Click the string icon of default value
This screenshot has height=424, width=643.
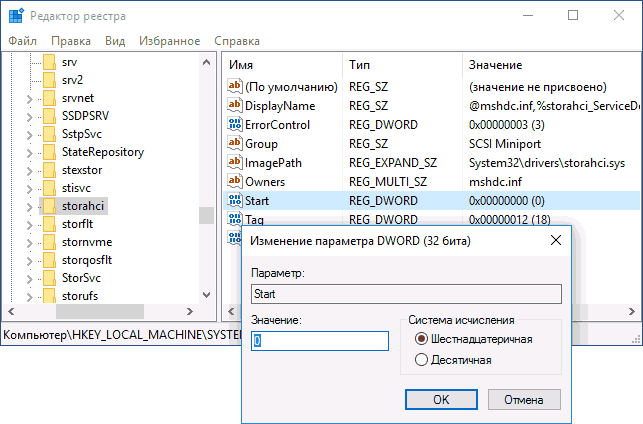(x=235, y=86)
